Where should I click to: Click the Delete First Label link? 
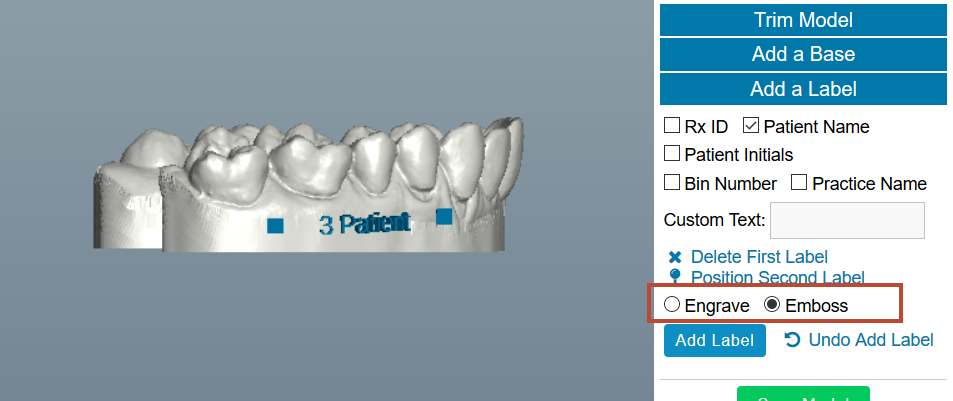[x=759, y=257]
